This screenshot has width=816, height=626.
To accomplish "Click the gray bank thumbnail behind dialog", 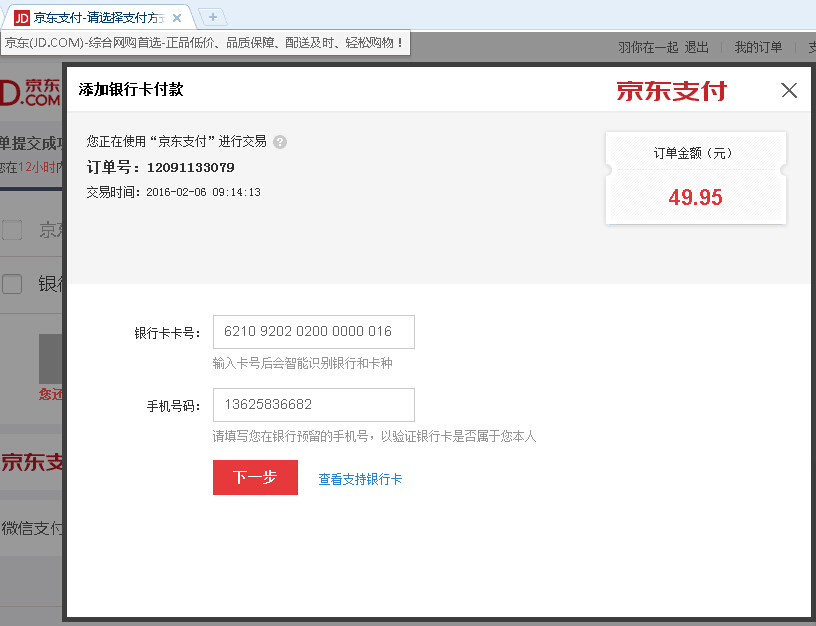I will click(50, 358).
